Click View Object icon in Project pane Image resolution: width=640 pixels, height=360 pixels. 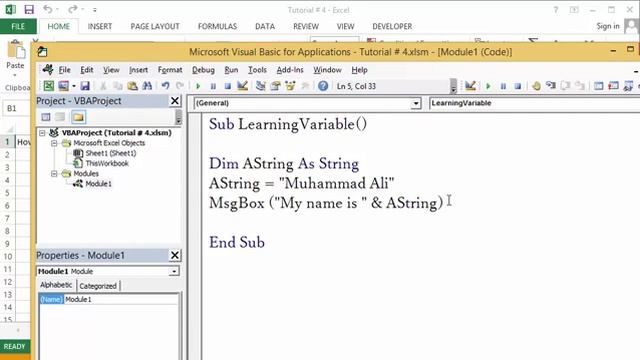(60, 117)
